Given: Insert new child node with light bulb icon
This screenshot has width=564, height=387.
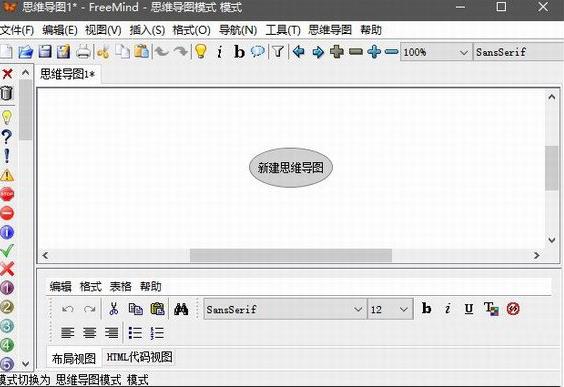Looking at the screenshot, I should tap(201, 51).
